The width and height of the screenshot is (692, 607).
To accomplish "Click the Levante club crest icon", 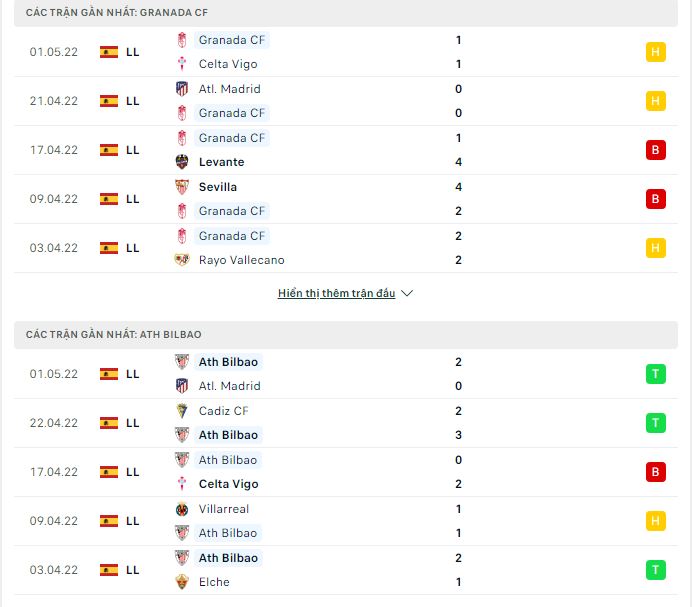I will click(182, 162).
